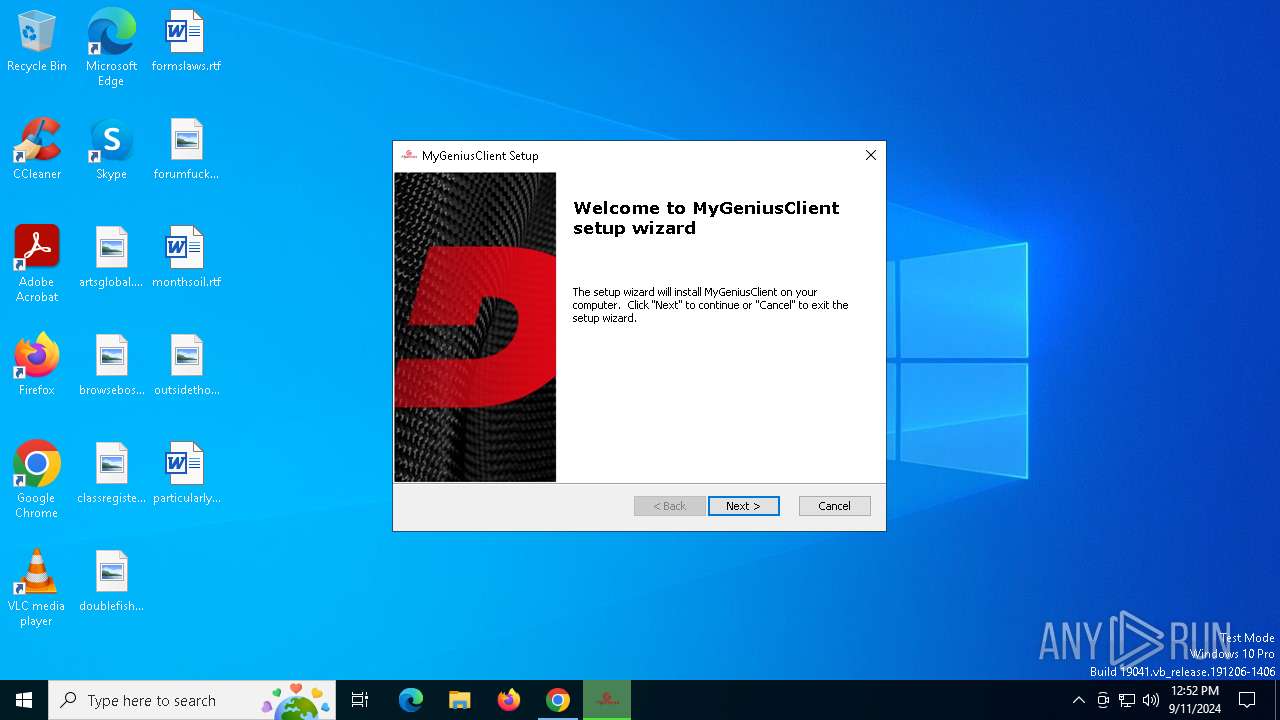This screenshot has width=1280, height=720.
Task: Select the Skype desktop shortcut
Action: click(111, 149)
